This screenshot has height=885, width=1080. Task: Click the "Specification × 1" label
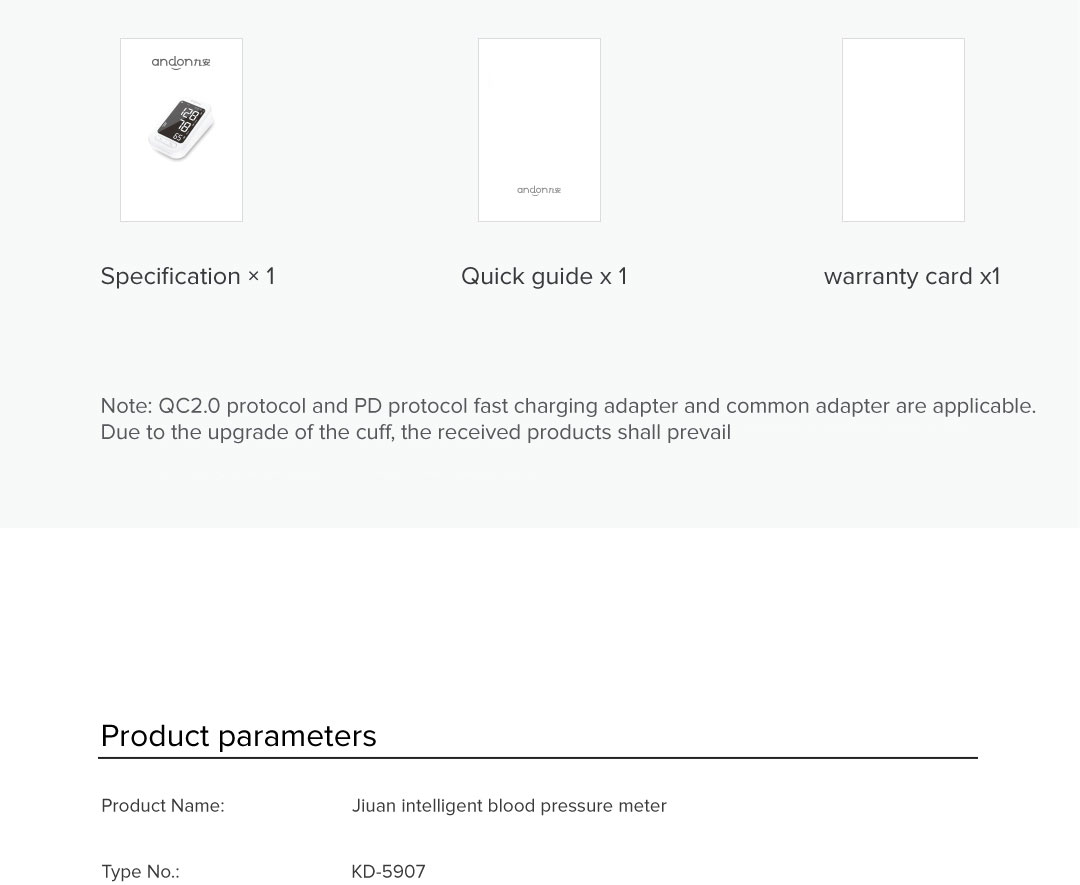click(x=187, y=276)
